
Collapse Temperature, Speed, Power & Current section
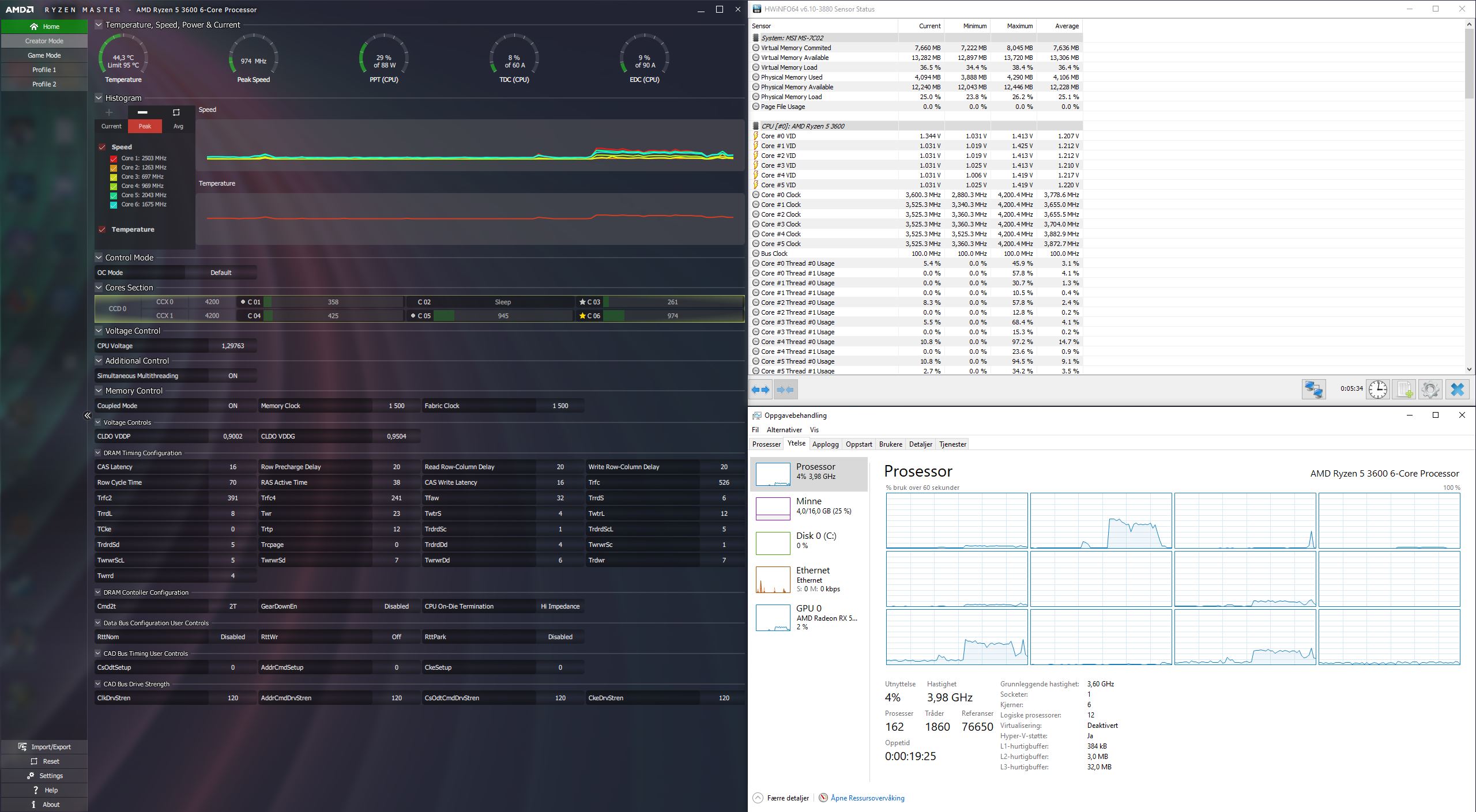[99, 25]
